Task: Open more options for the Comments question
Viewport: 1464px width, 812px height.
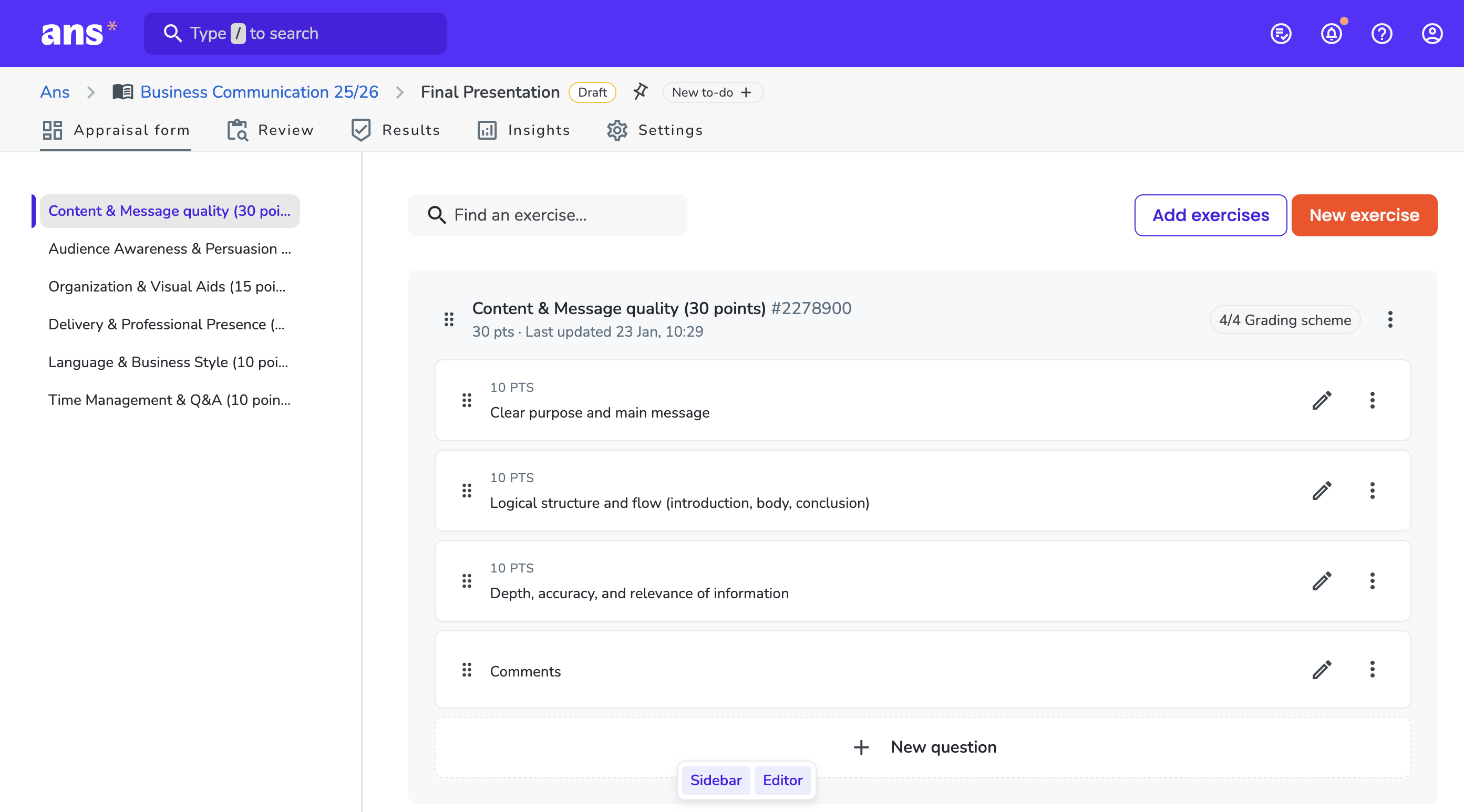Action: click(1372, 669)
